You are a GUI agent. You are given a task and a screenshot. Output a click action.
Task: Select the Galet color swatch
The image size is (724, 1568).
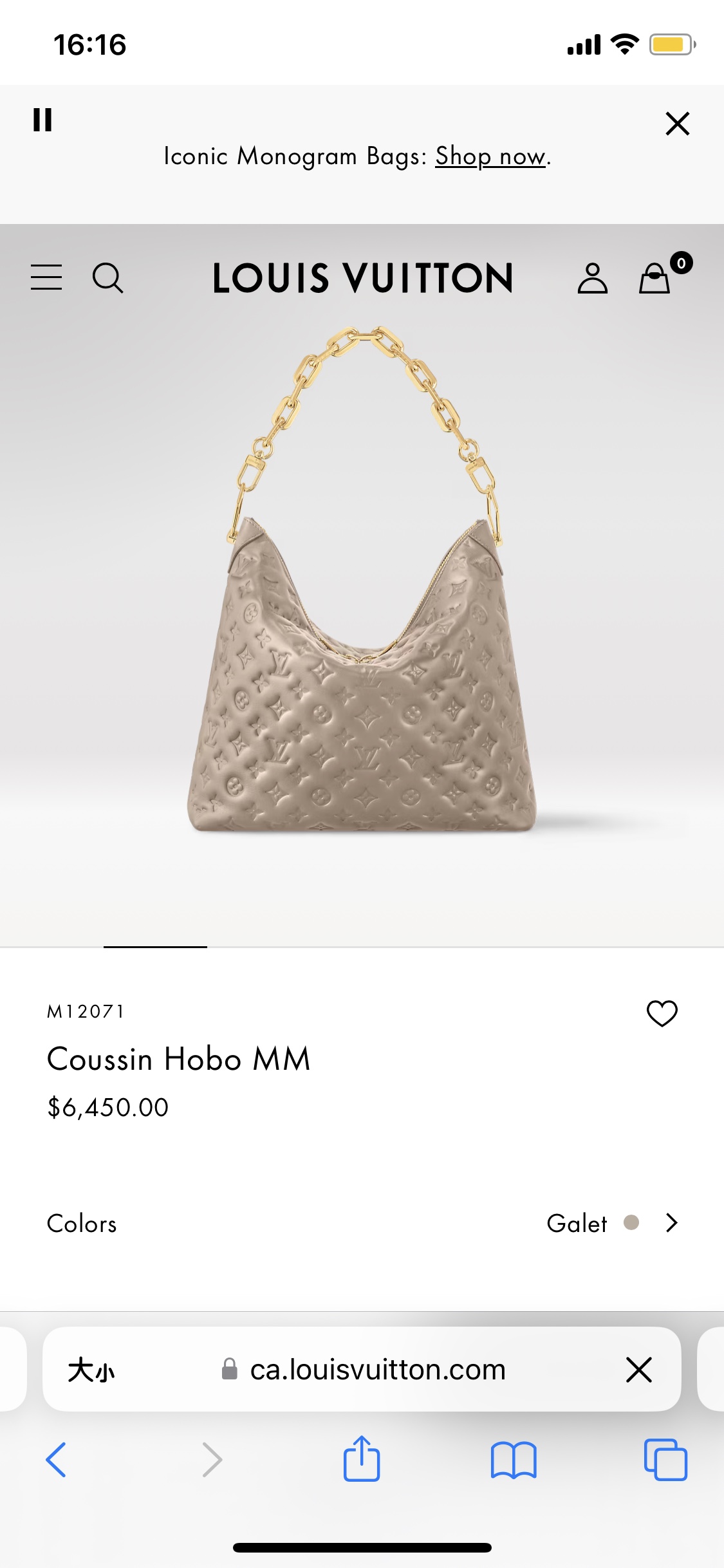click(x=631, y=1222)
